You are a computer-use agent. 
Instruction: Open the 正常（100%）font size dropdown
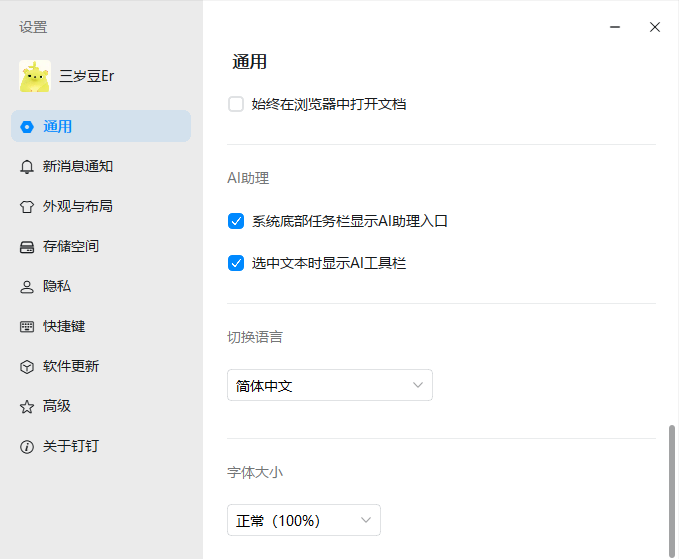click(303, 520)
